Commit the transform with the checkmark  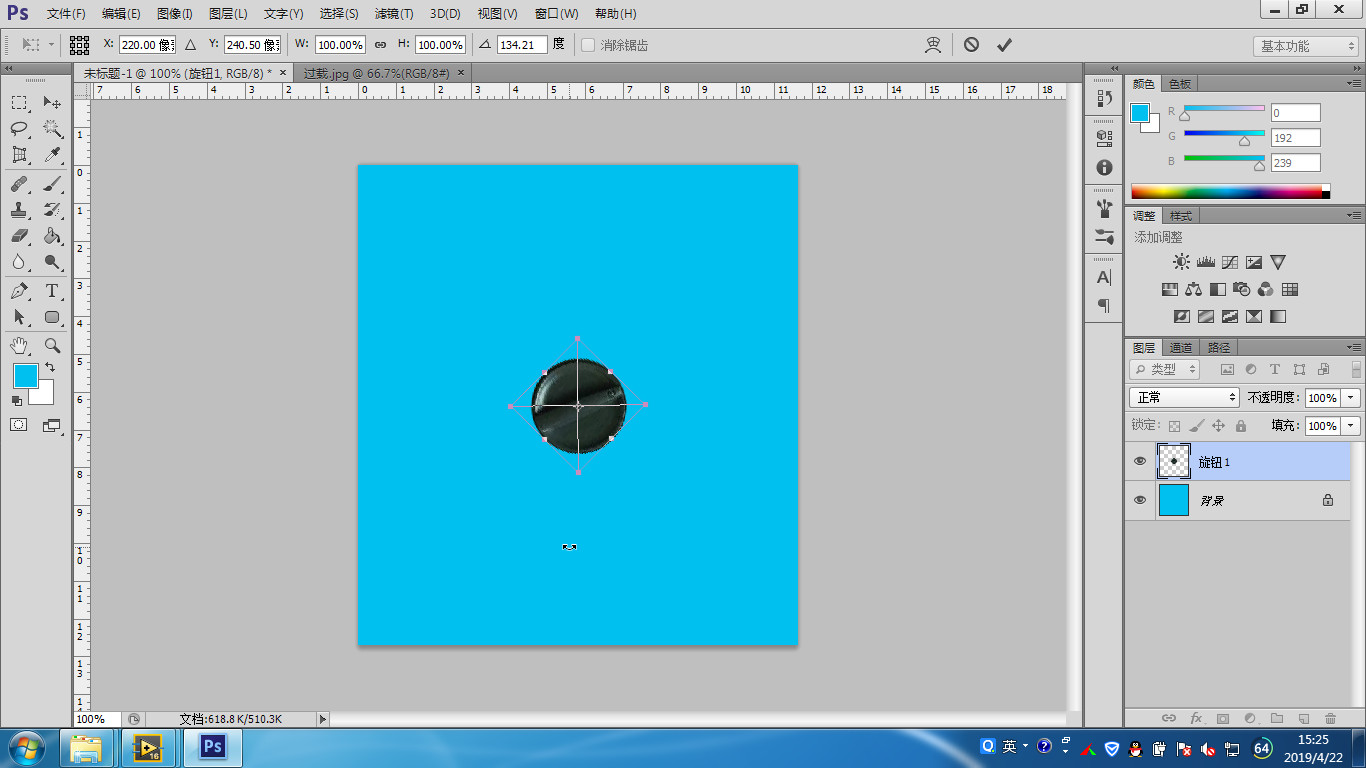click(x=1004, y=45)
